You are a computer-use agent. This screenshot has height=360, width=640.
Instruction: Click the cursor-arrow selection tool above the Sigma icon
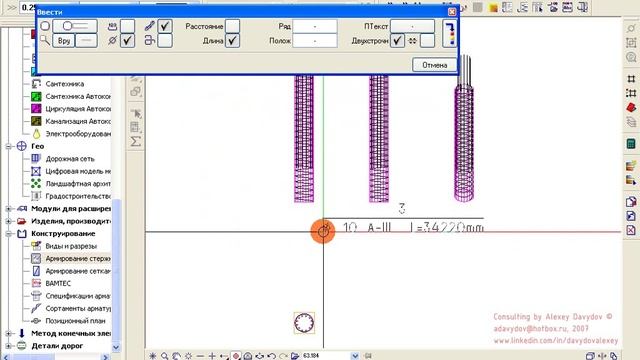point(136,113)
